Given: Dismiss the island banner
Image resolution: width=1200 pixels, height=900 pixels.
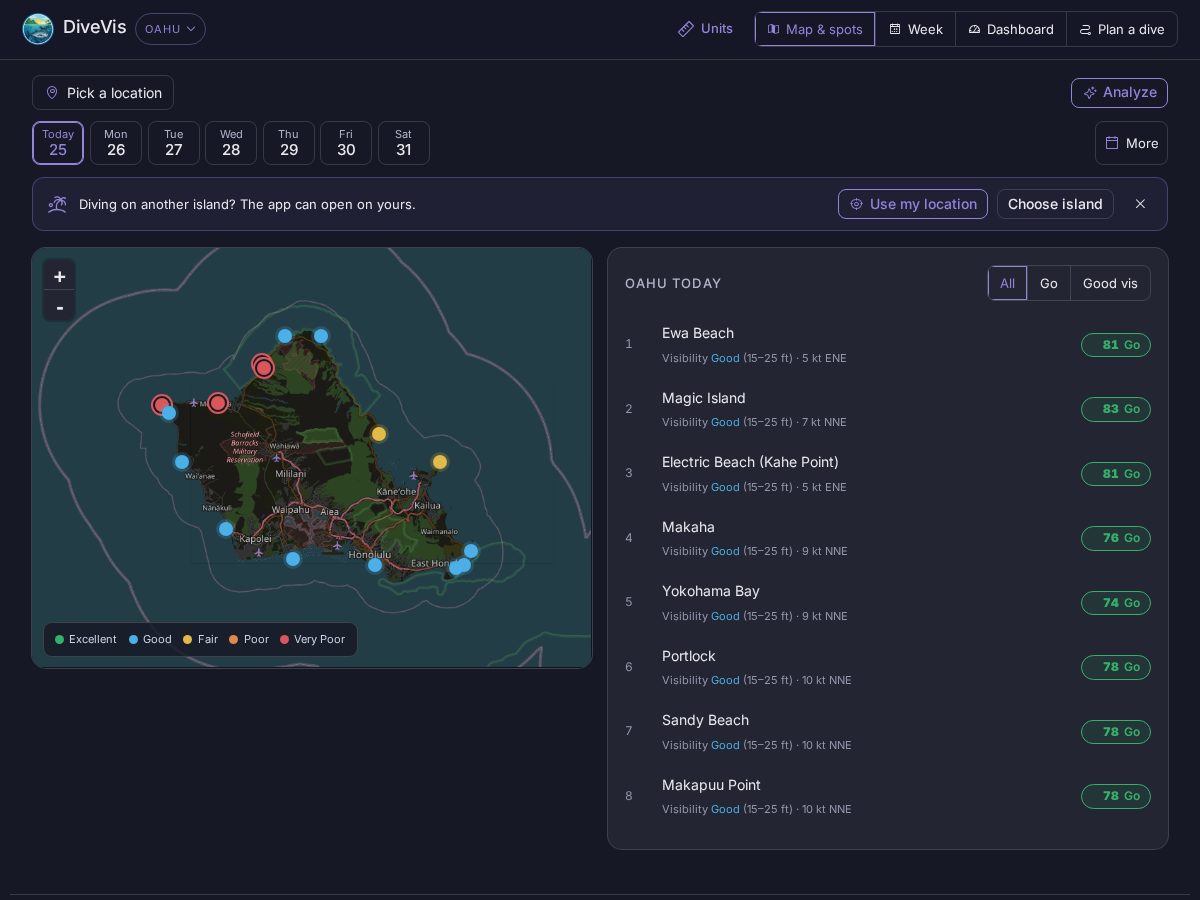Looking at the screenshot, I should (1140, 204).
